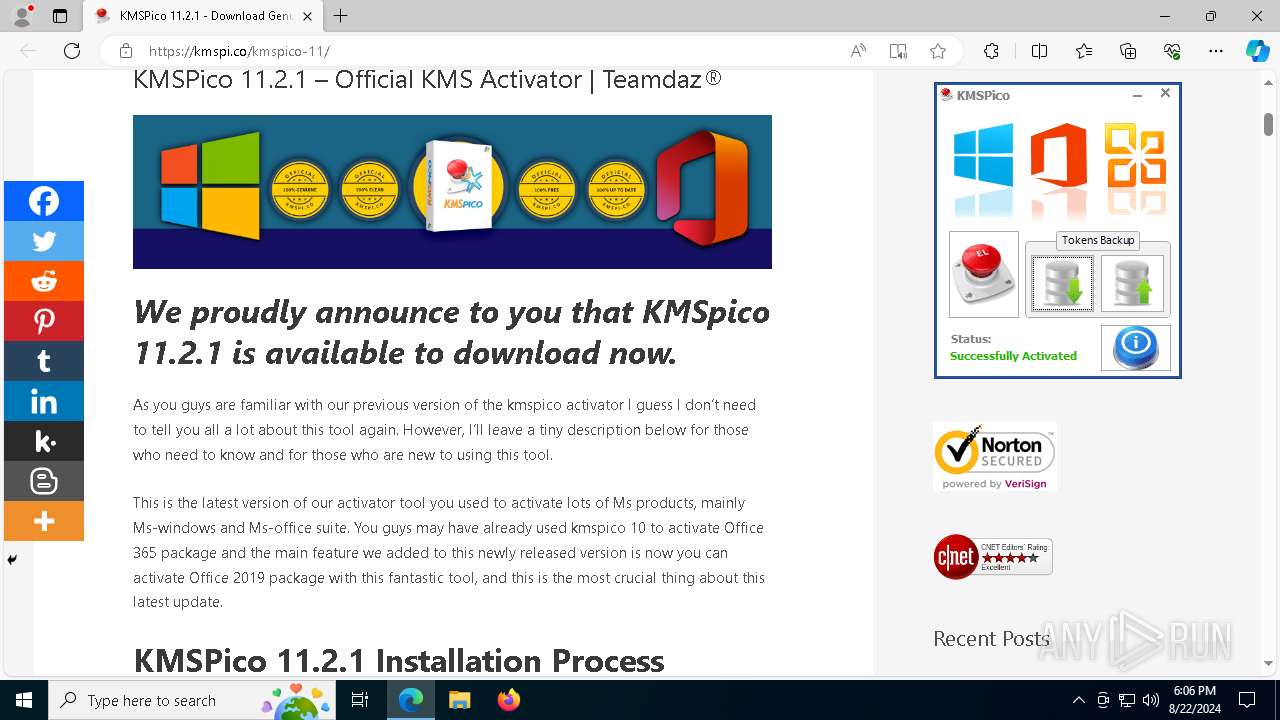The height and width of the screenshot is (720, 1280).
Task: Open Task View on the taskbar
Action: coord(360,700)
